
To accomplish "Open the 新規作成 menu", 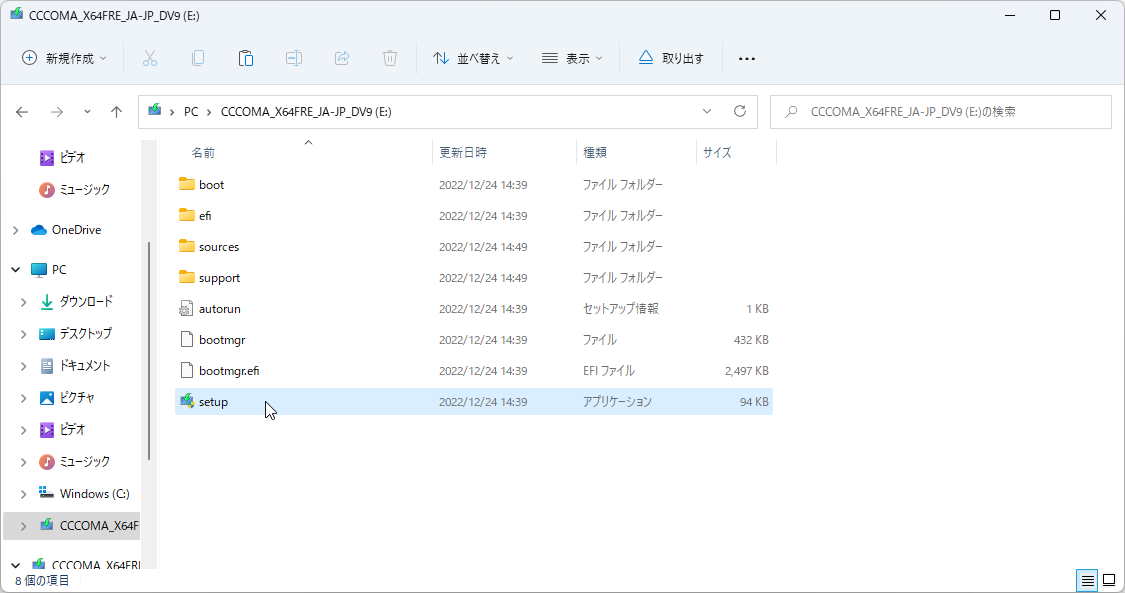I will 65,58.
